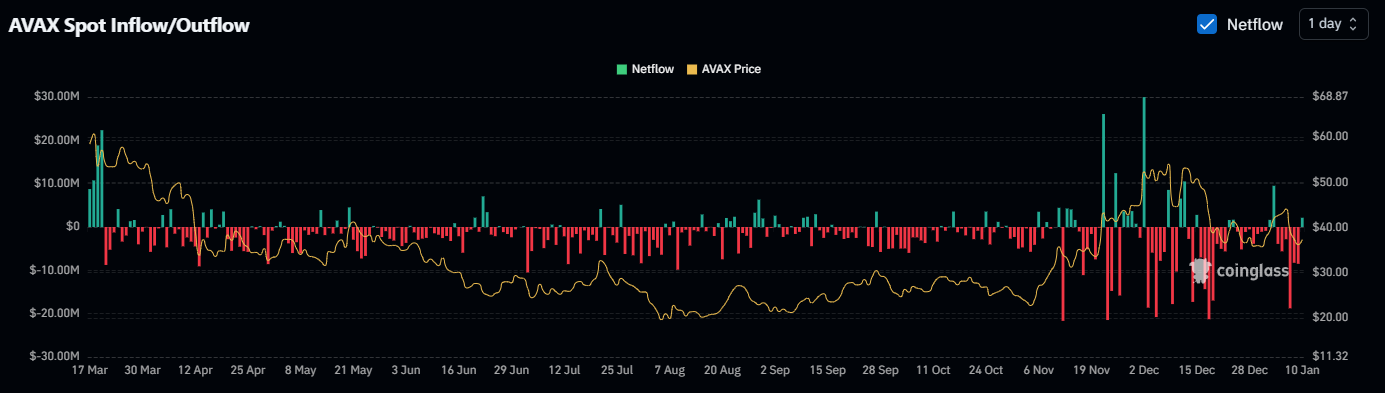Click the $20.00 right axis price label
1385x393 pixels.
point(1330,317)
